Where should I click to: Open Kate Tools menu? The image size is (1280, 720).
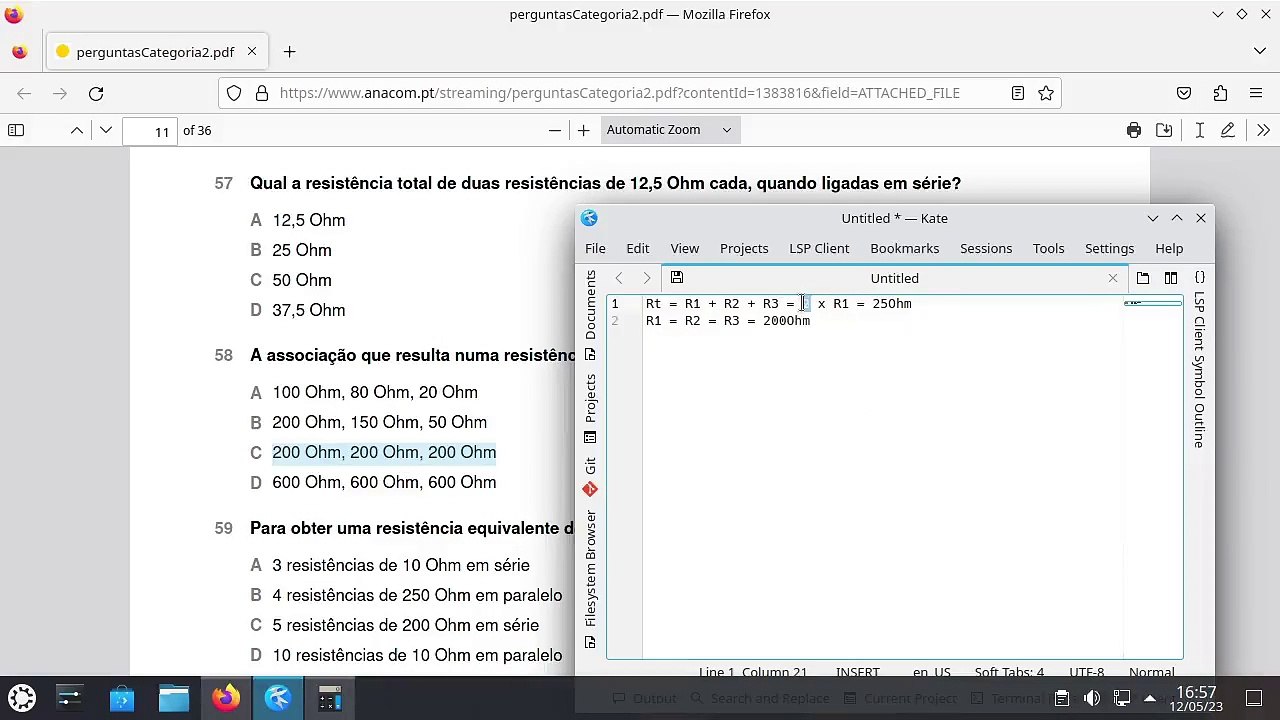click(1048, 248)
